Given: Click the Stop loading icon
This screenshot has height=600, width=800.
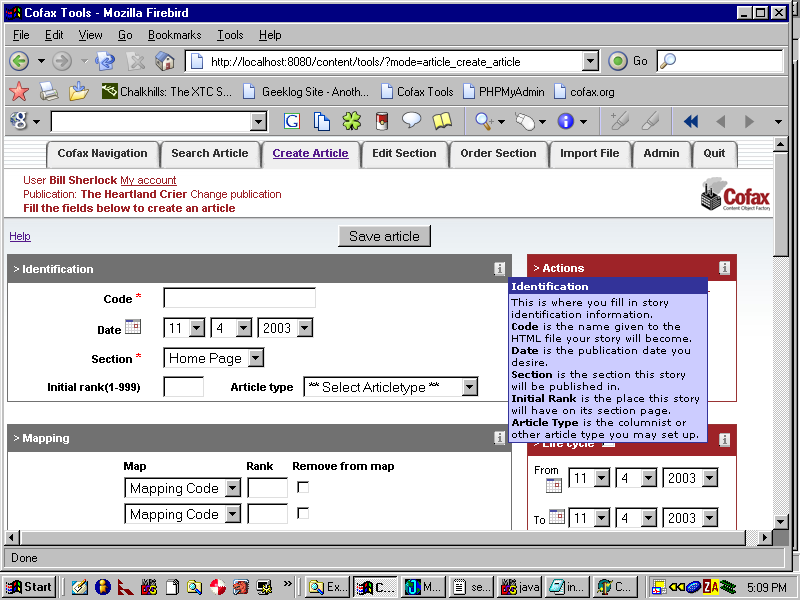Looking at the screenshot, I should coord(136,62).
